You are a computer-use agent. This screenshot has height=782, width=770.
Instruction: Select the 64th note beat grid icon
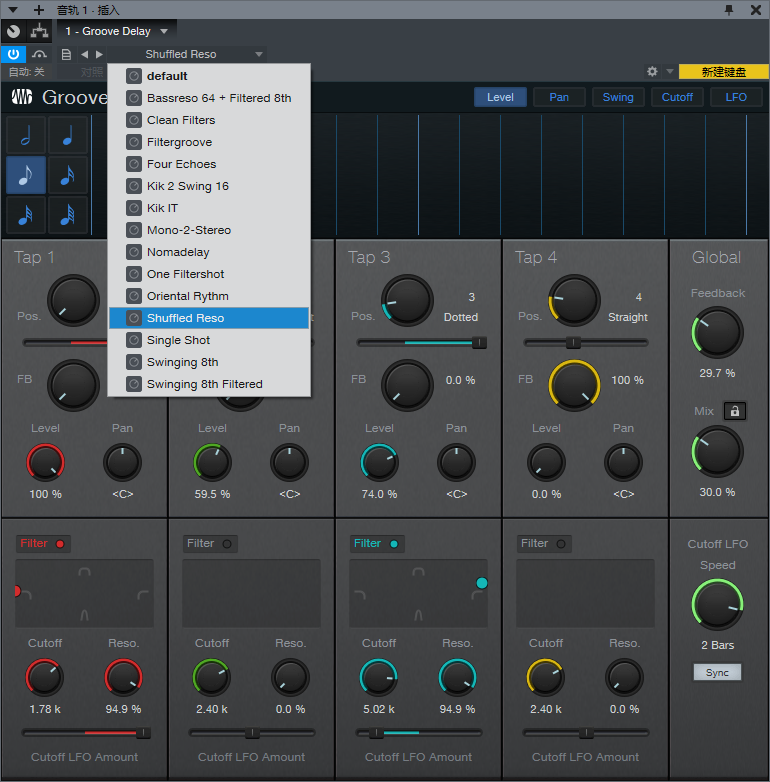pyautogui.click(x=67, y=215)
